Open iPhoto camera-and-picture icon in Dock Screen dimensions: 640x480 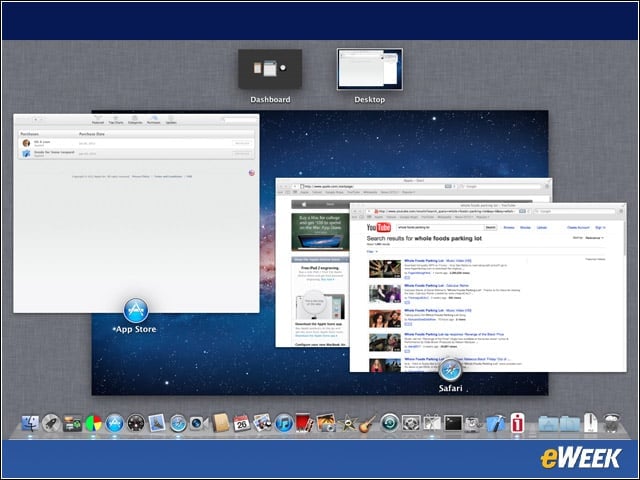tap(326, 423)
